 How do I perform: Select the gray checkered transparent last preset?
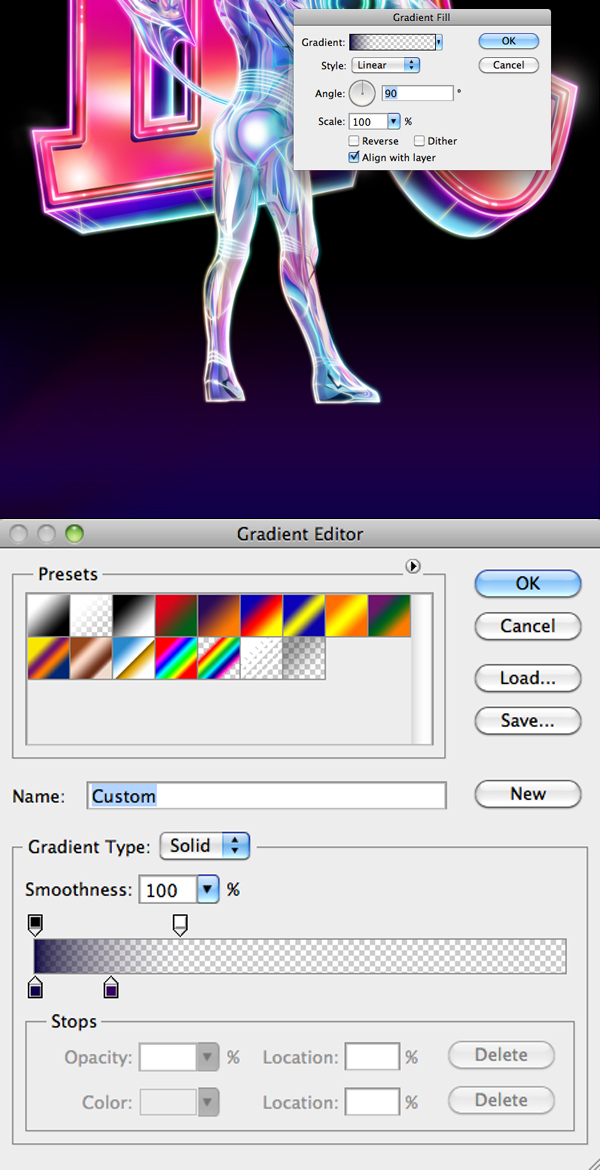[304, 658]
